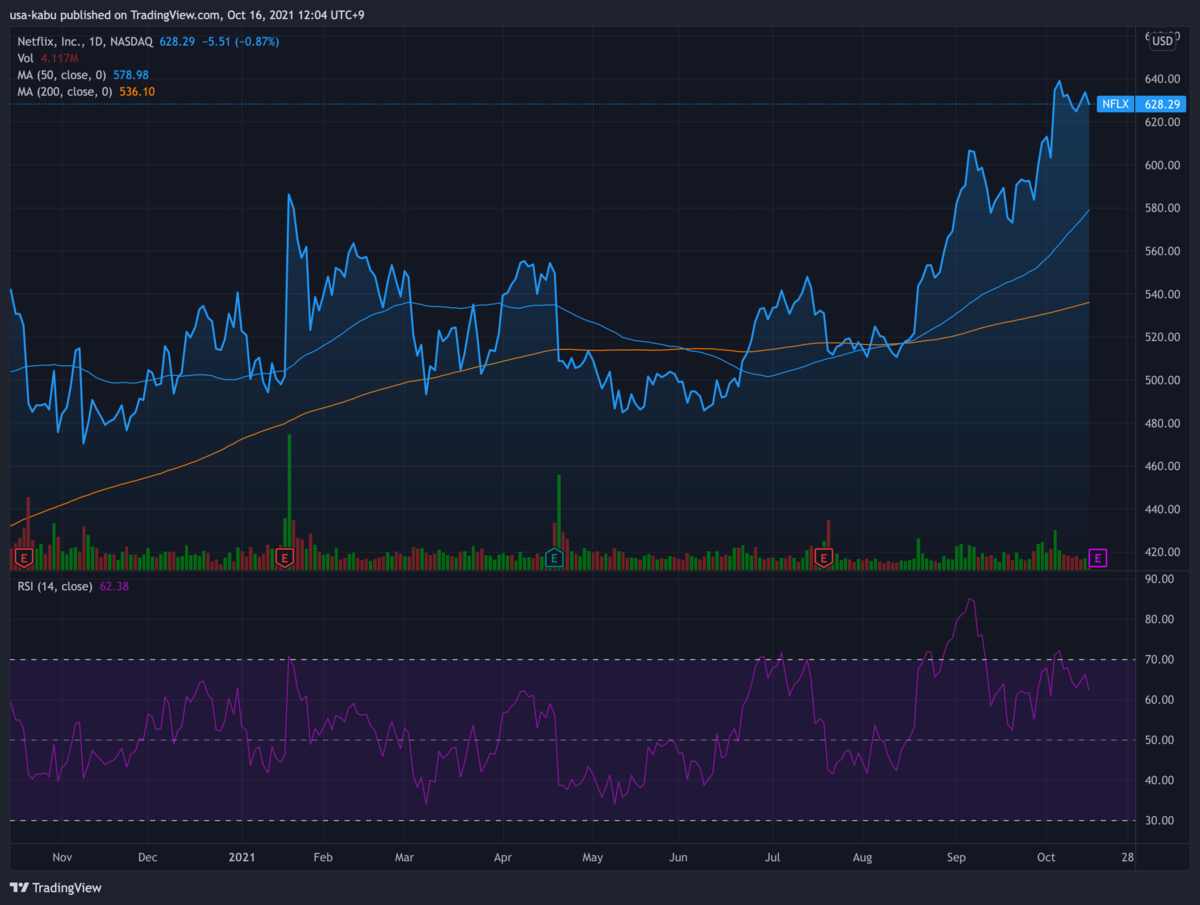Screen dimensions: 1200x905
Task: Click the Jun label on time axis
Action: (x=679, y=857)
